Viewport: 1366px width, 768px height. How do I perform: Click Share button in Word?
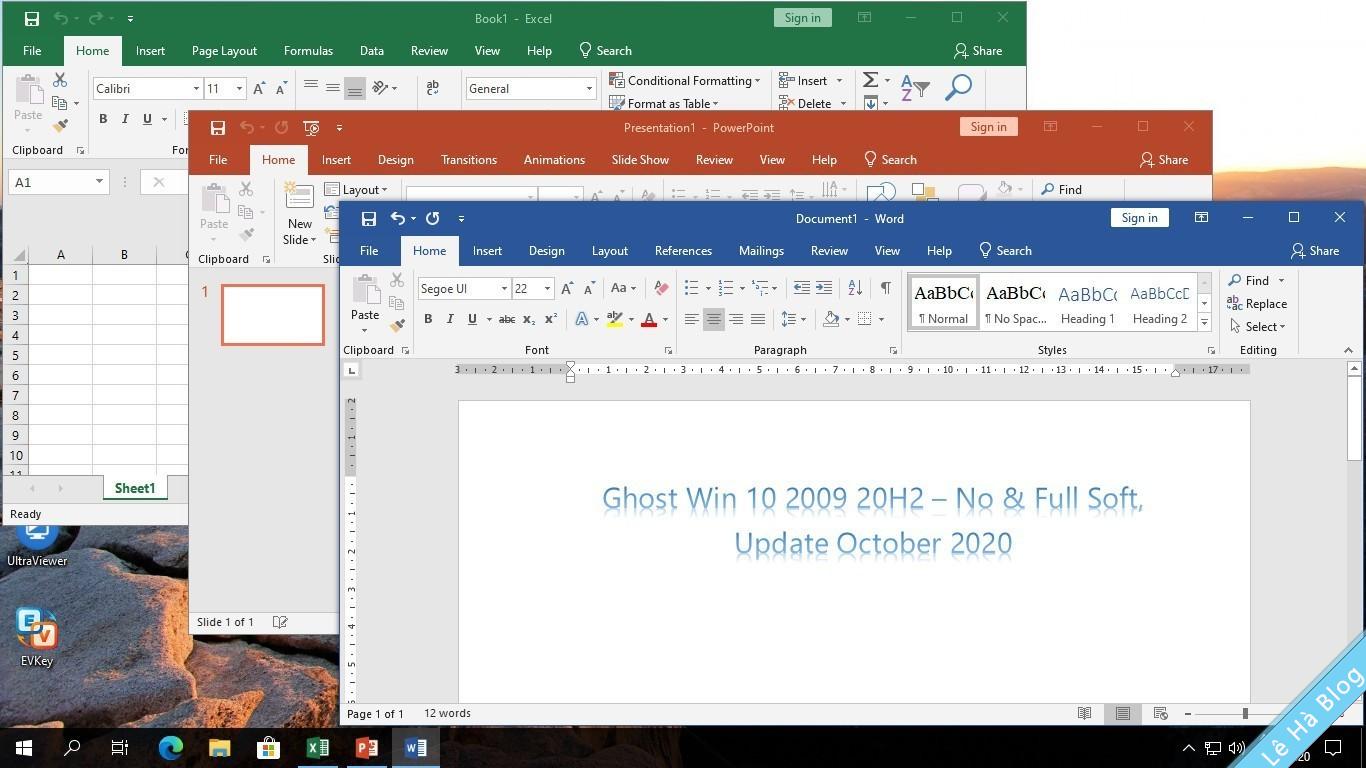[1314, 251]
